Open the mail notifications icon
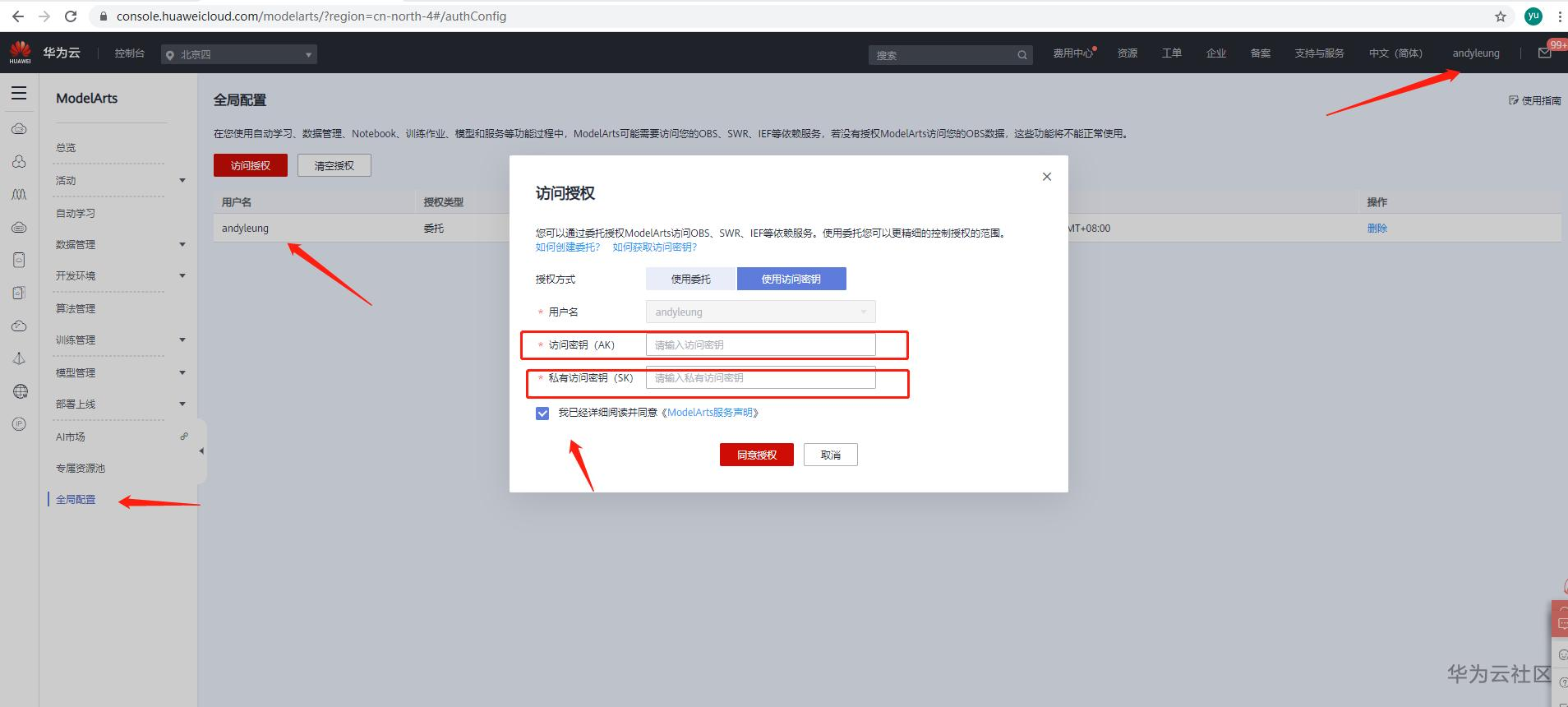This screenshot has width=1568, height=707. pyautogui.click(x=1545, y=53)
